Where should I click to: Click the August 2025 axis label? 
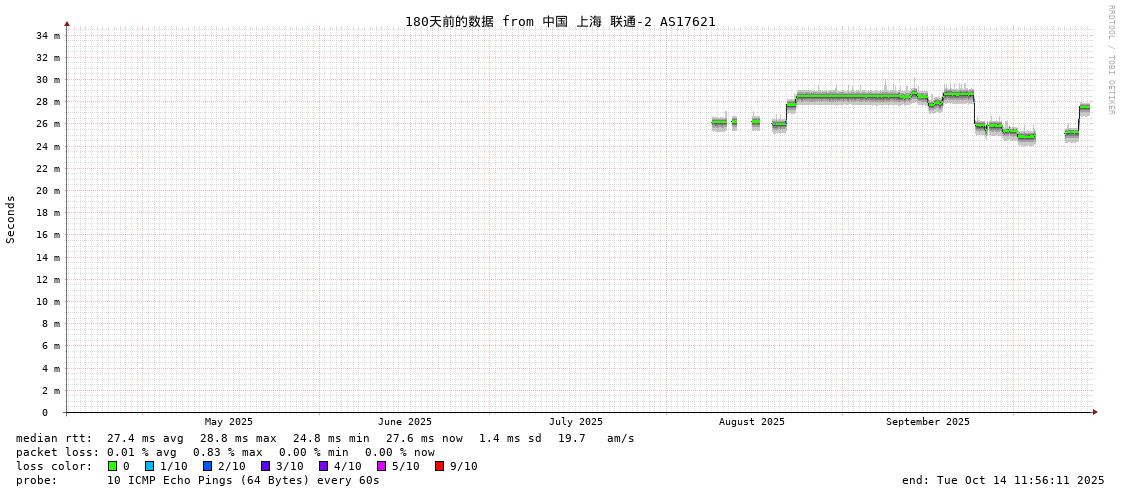(752, 422)
